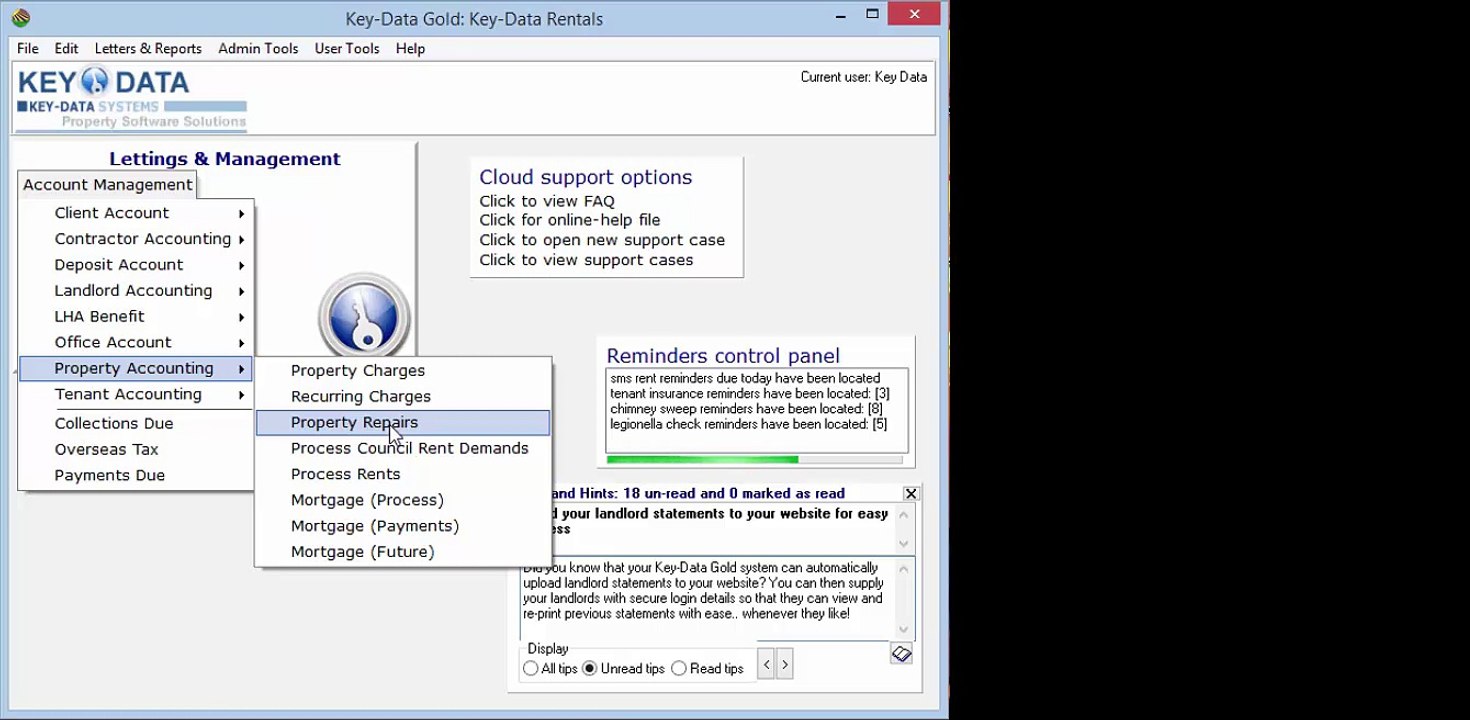The width and height of the screenshot is (1470, 720).
Task: Select the legionella check reminders line
Action: tap(748, 424)
